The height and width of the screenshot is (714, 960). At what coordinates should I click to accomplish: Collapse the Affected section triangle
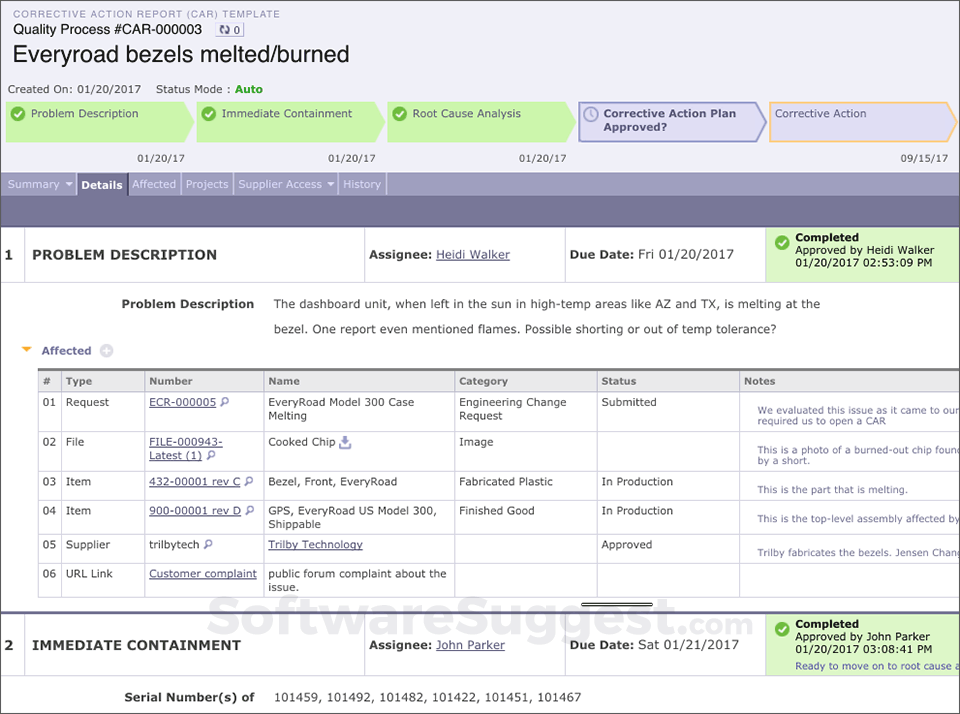(27, 350)
